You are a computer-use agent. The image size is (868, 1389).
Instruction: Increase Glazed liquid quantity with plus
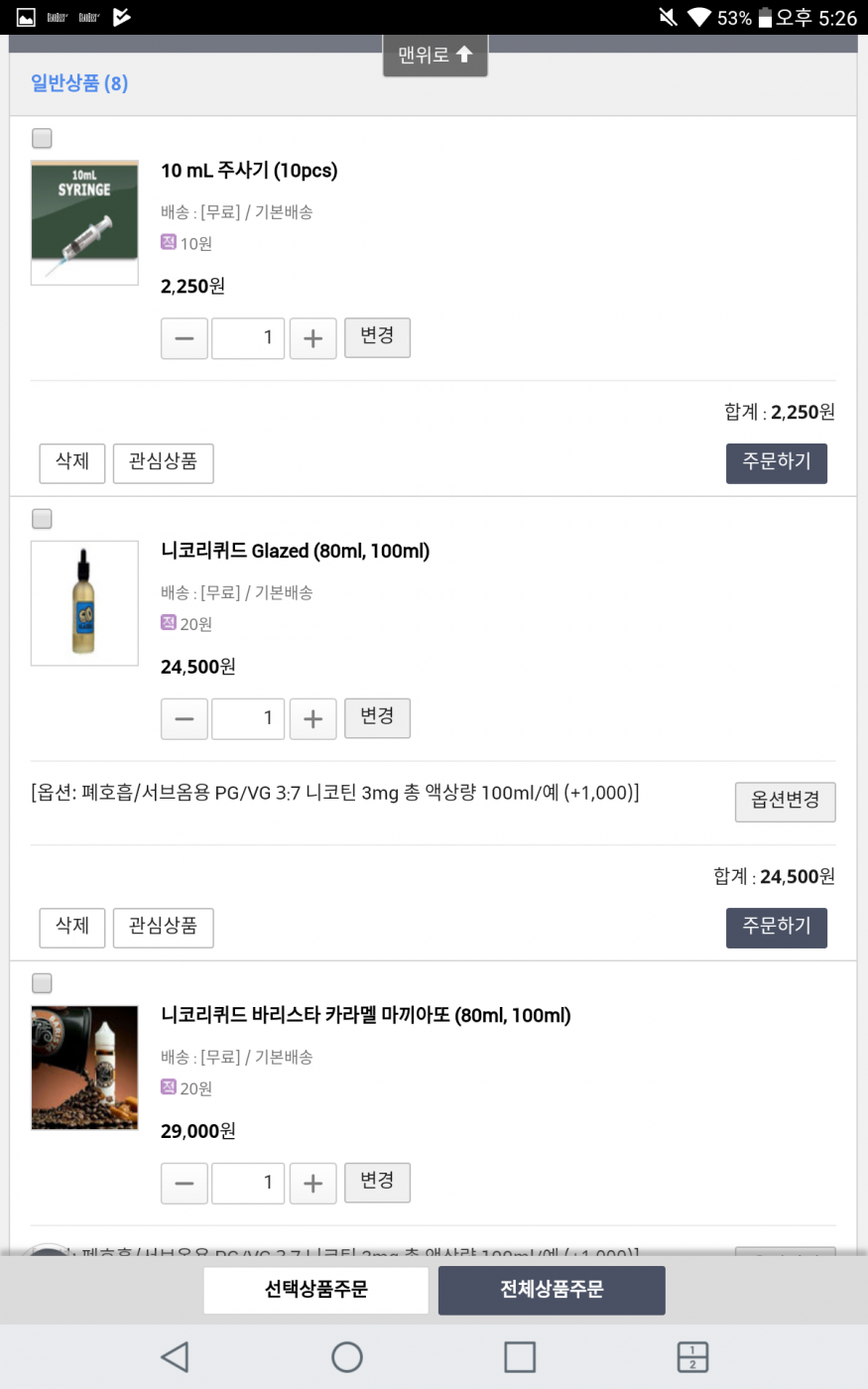[x=312, y=719]
